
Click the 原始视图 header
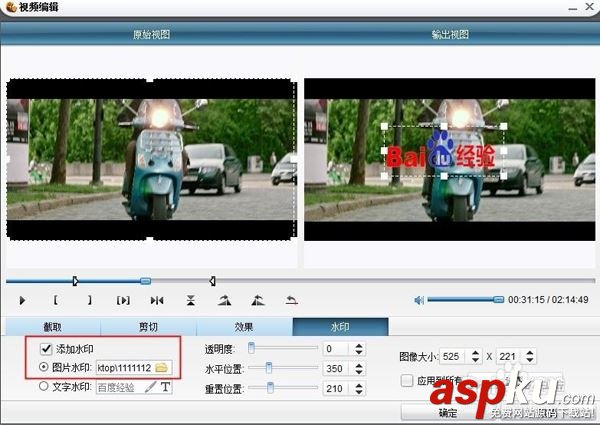click(x=152, y=35)
